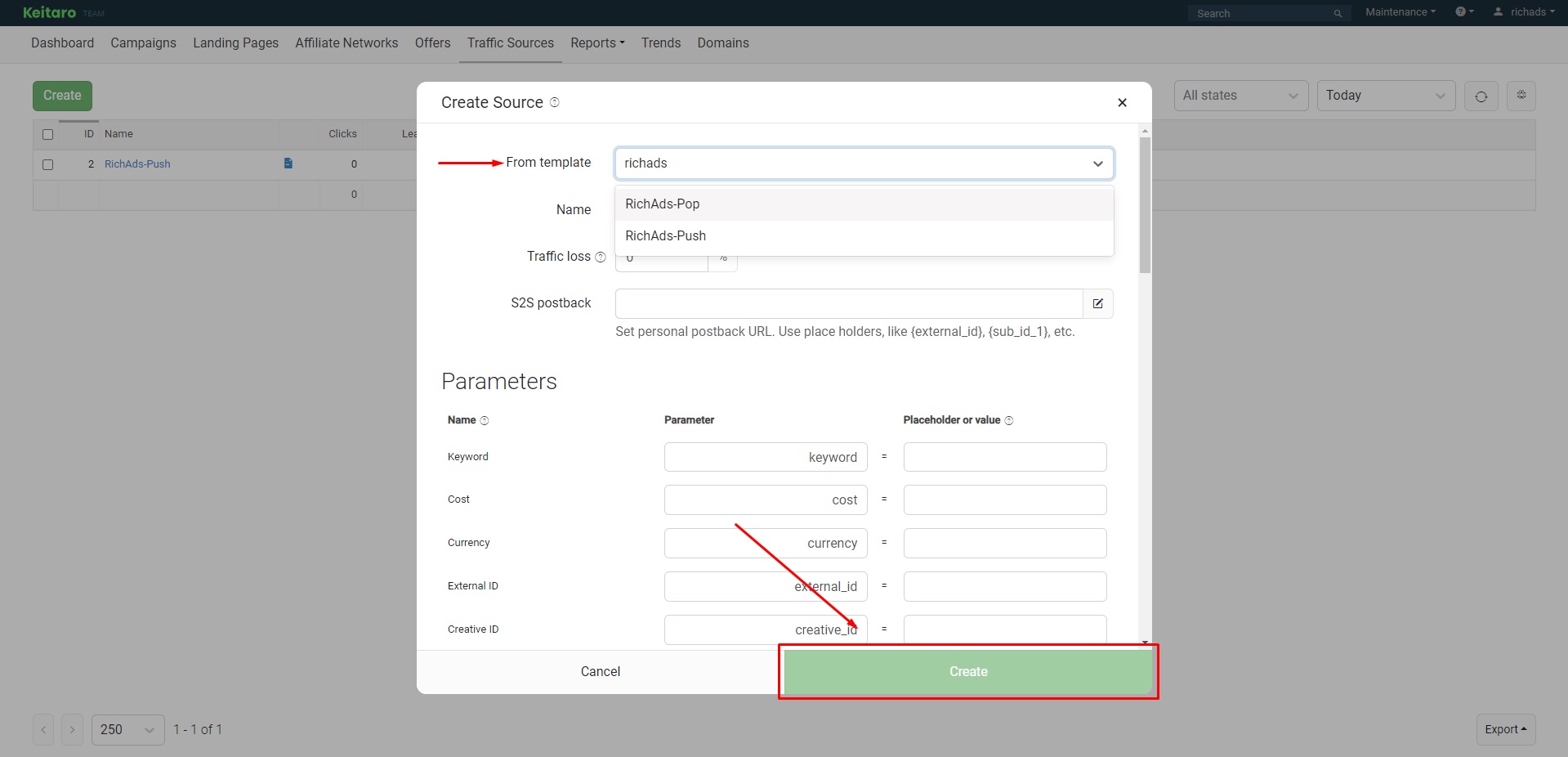
Task: Cancel the Create Source dialog
Action: coord(601,672)
